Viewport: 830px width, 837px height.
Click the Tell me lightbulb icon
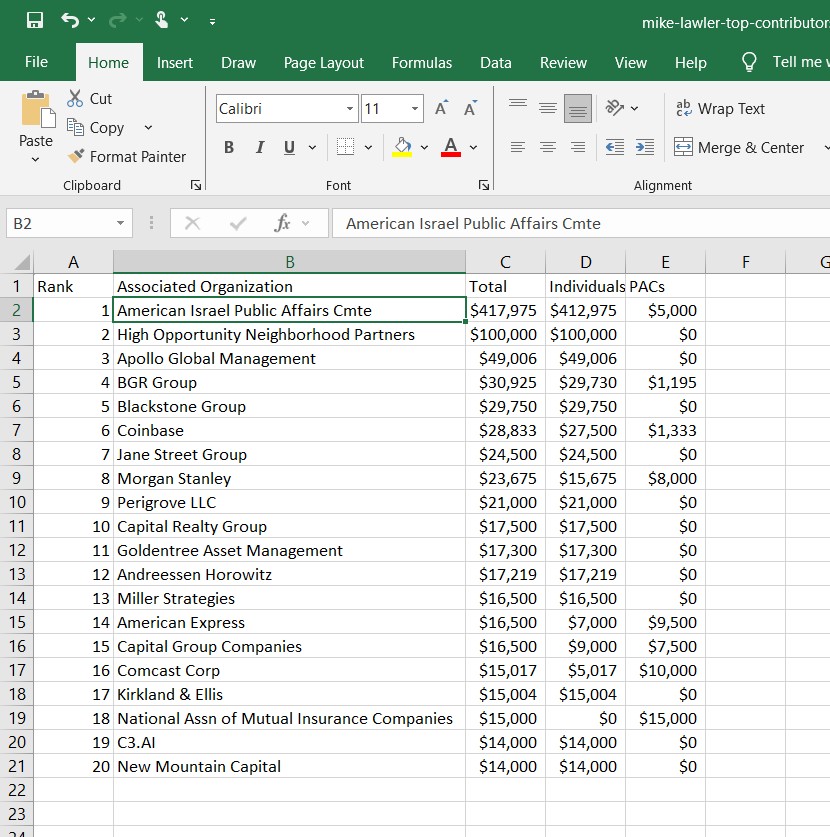(x=749, y=62)
